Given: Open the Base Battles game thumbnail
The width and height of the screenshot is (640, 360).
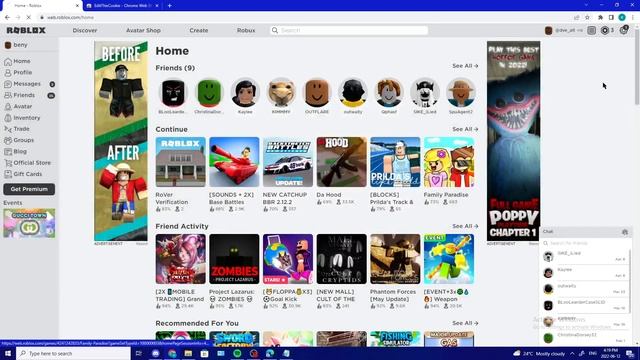Looking at the screenshot, I should pos(234,162).
